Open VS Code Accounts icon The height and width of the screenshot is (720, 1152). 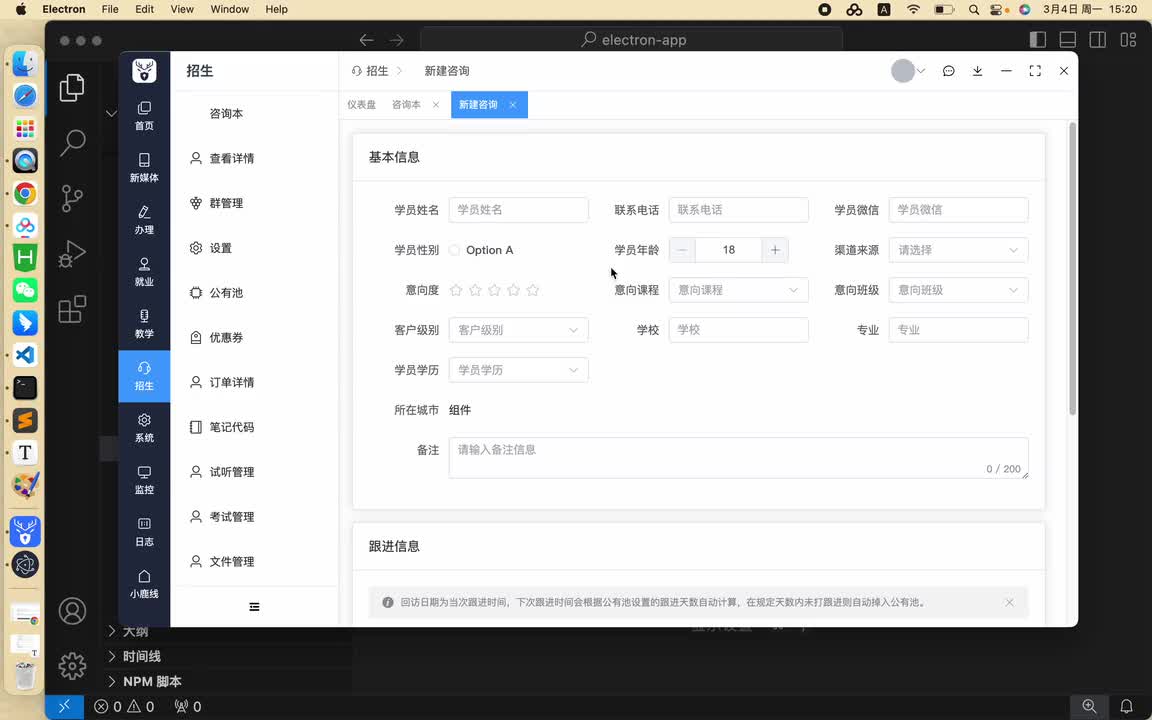72,611
